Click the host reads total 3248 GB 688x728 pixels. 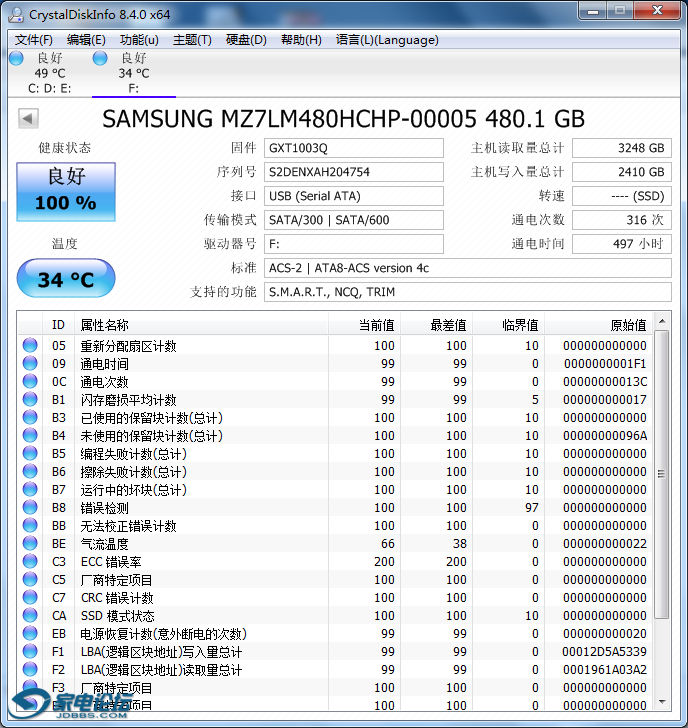(x=622, y=148)
